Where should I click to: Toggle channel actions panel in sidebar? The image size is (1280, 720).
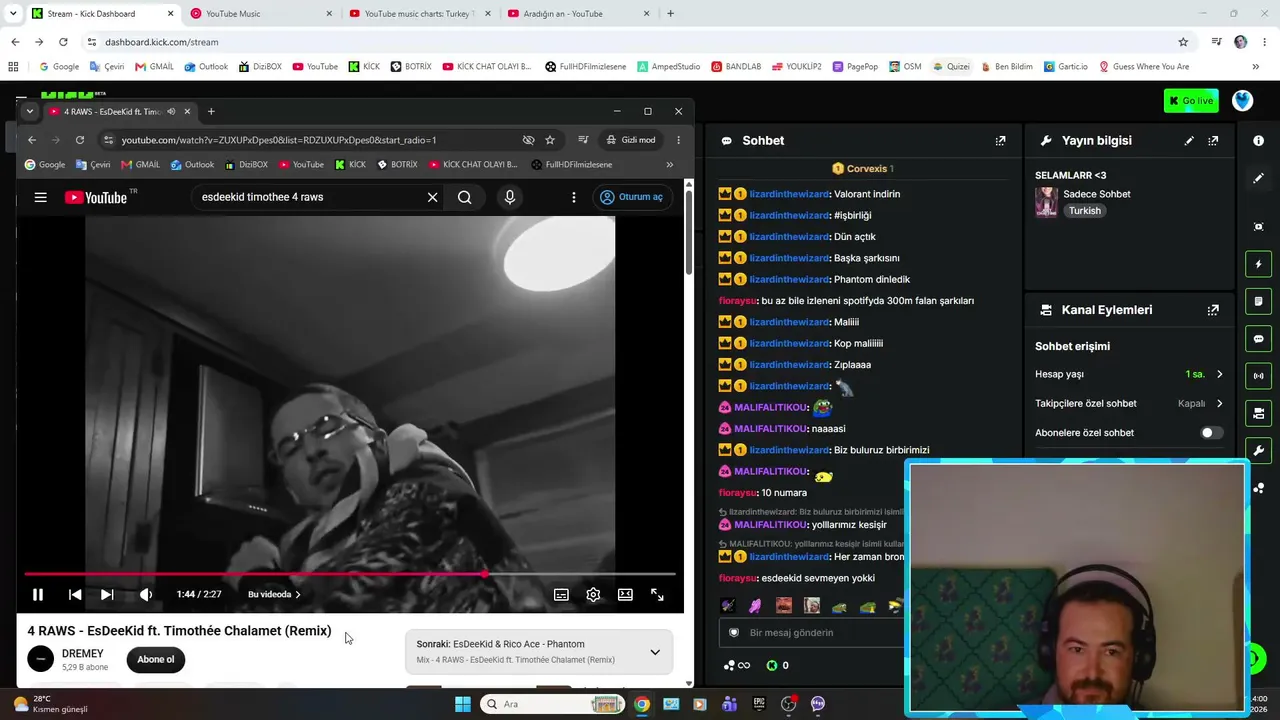pyautogui.click(x=1258, y=413)
